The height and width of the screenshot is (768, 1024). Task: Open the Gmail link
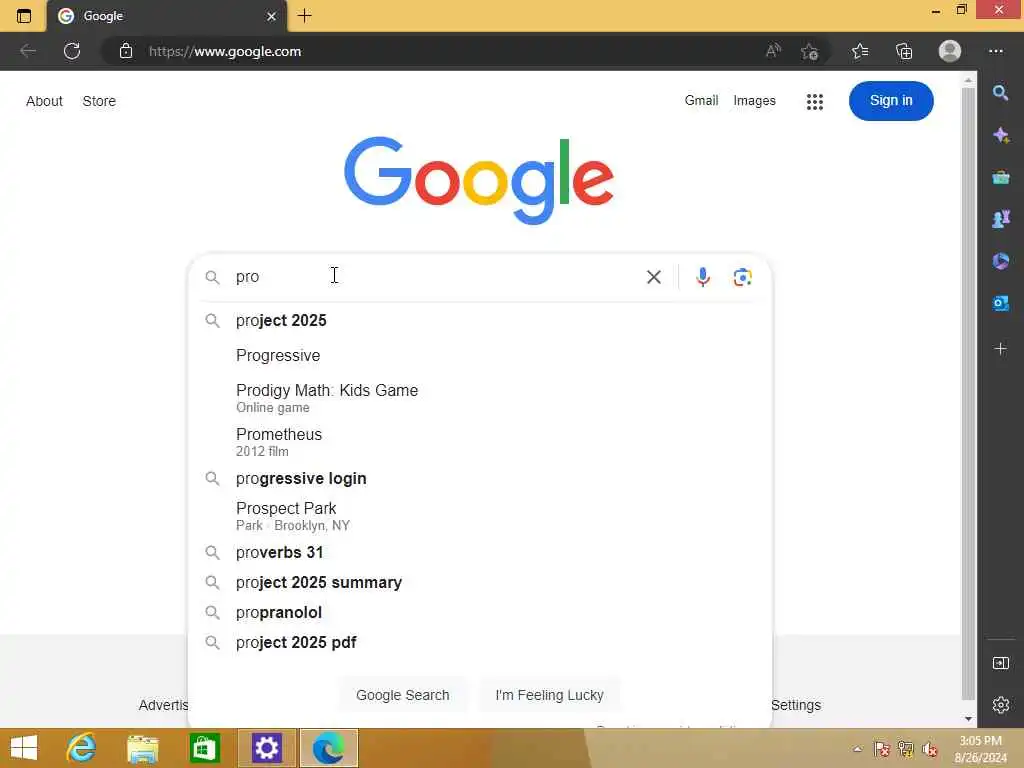pos(701,101)
